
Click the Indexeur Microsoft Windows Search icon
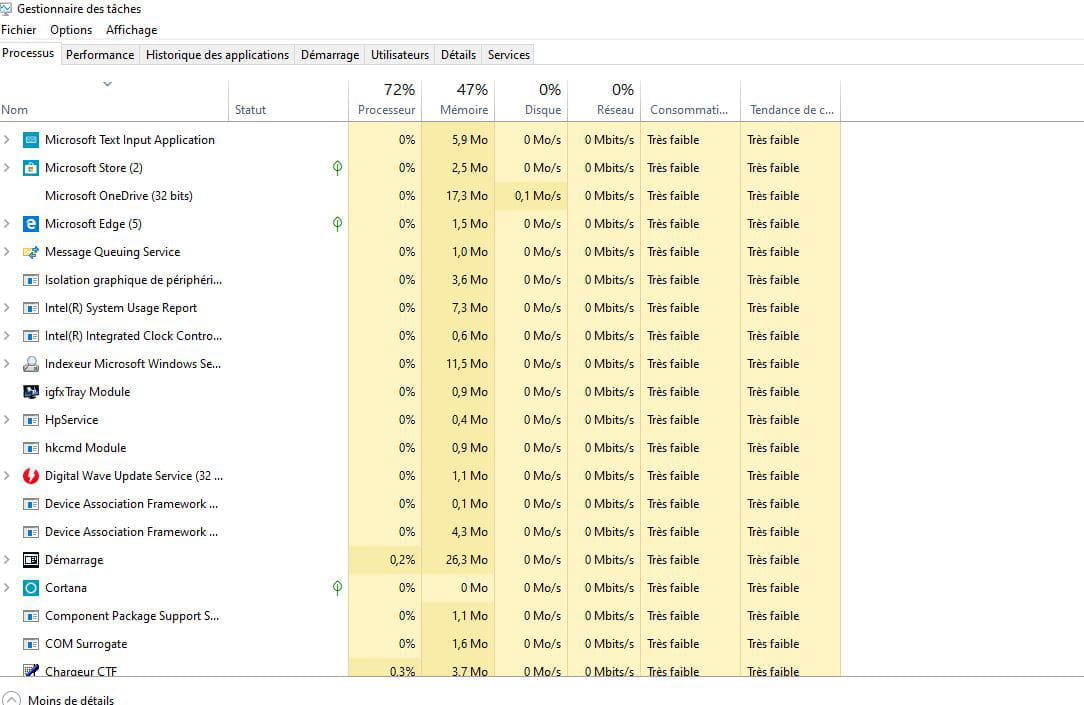tap(30, 364)
